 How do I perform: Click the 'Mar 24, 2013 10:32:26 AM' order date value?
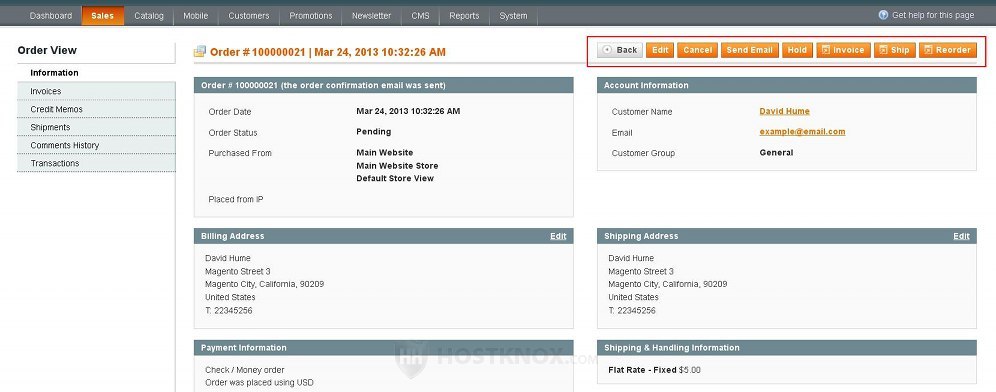pos(408,111)
